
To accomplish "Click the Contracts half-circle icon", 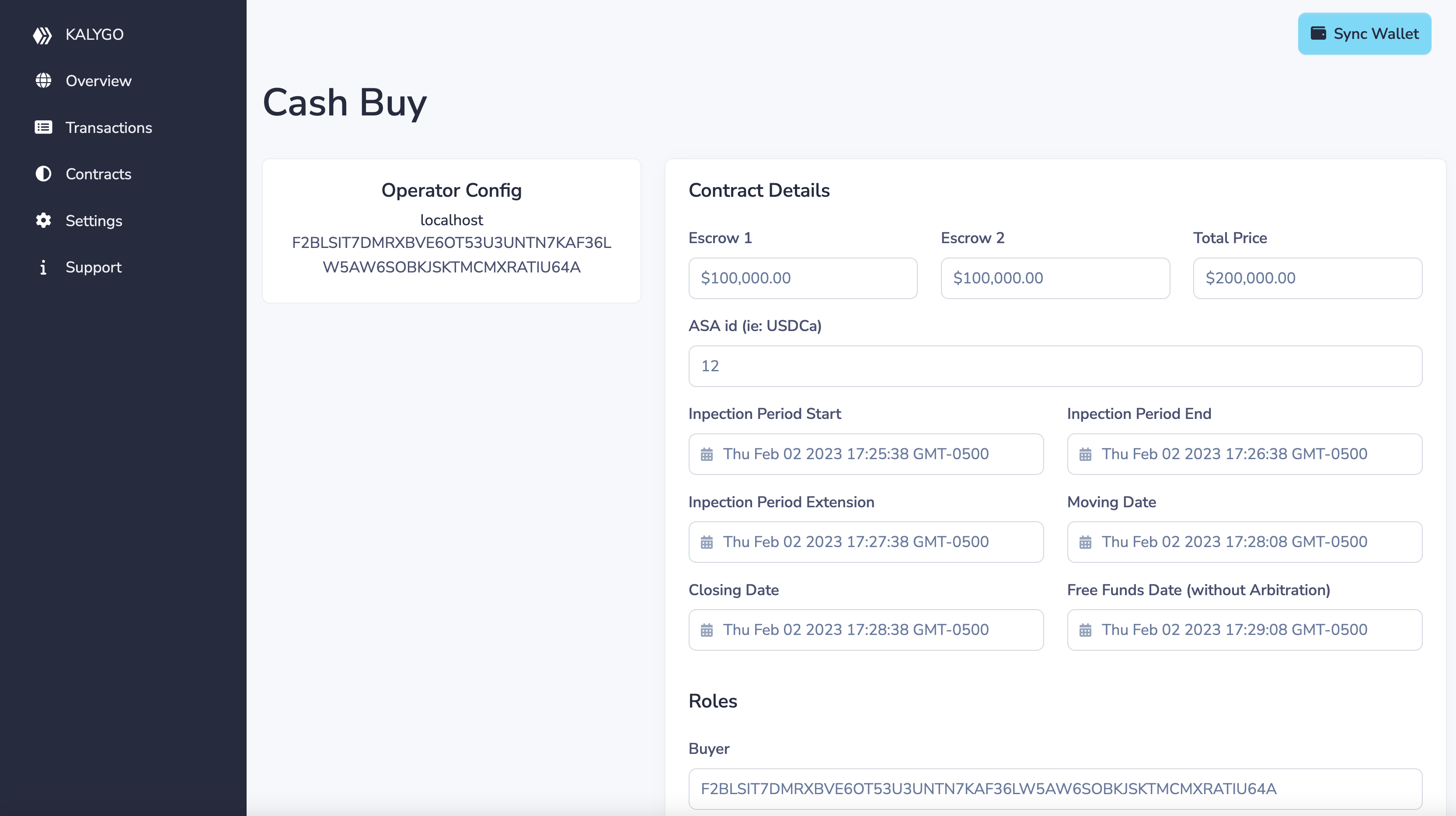I will coord(44,174).
